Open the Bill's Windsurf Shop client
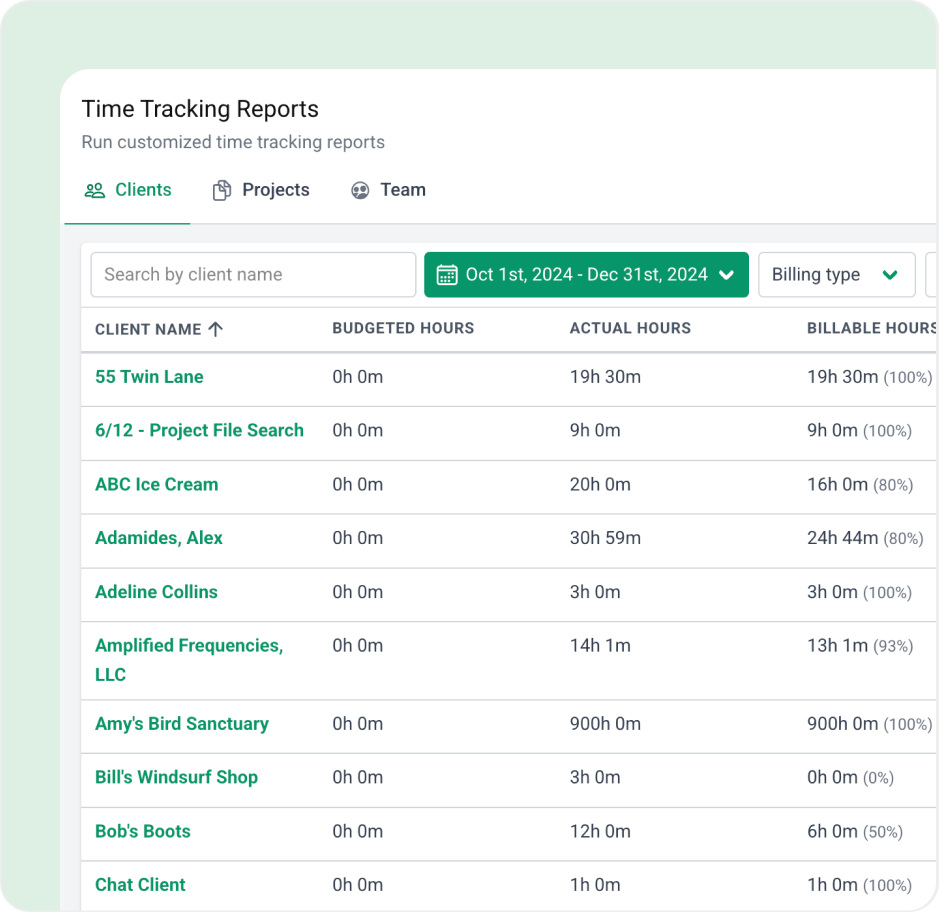Screen dimensions: 939x912 pos(177,777)
